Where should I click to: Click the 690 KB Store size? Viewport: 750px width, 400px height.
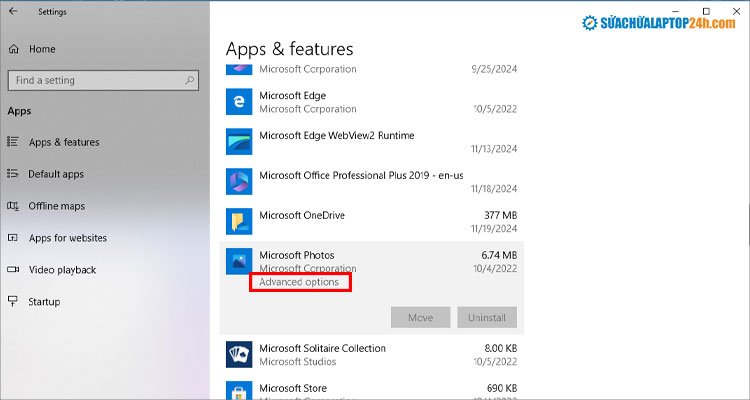point(502,388)
